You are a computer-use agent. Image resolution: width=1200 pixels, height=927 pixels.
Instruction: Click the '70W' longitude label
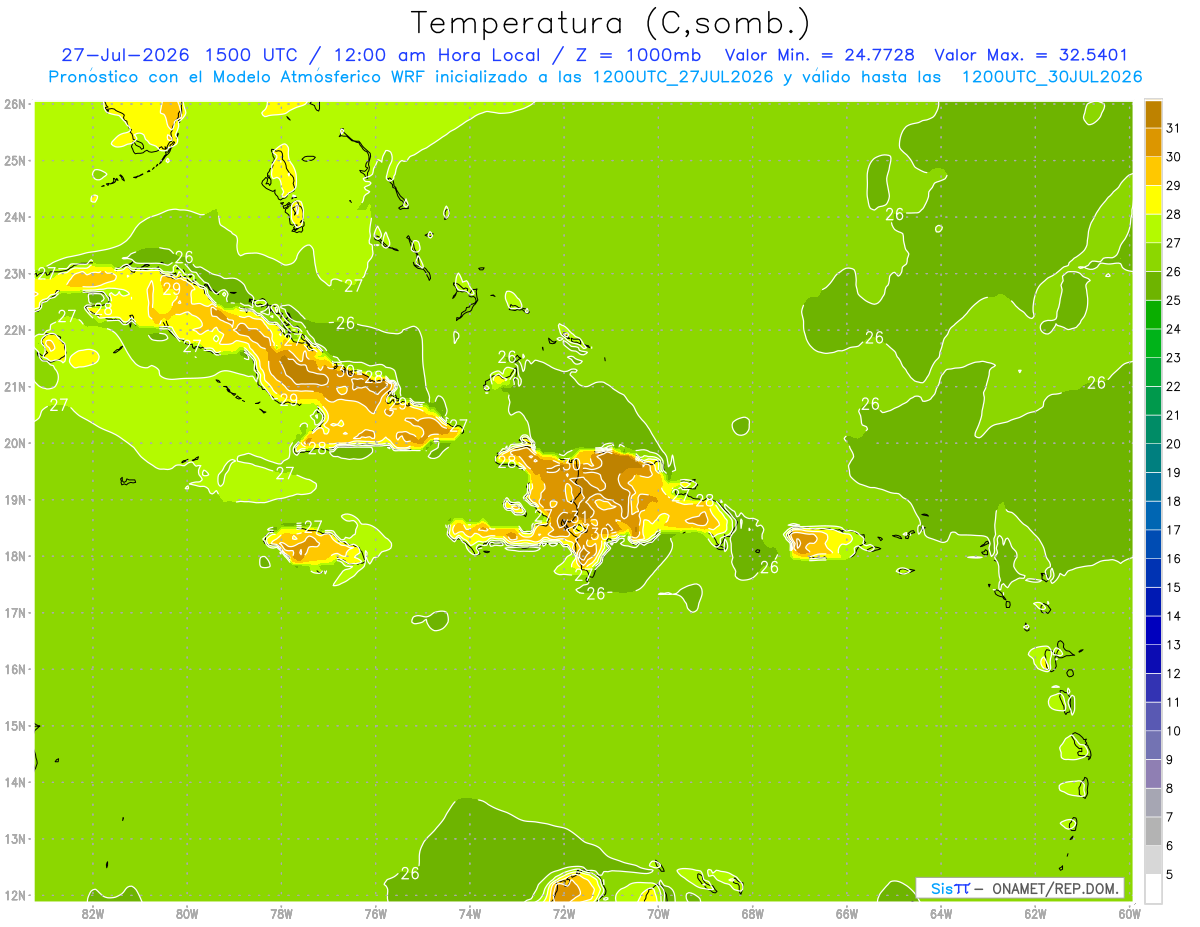coord(658,913)
